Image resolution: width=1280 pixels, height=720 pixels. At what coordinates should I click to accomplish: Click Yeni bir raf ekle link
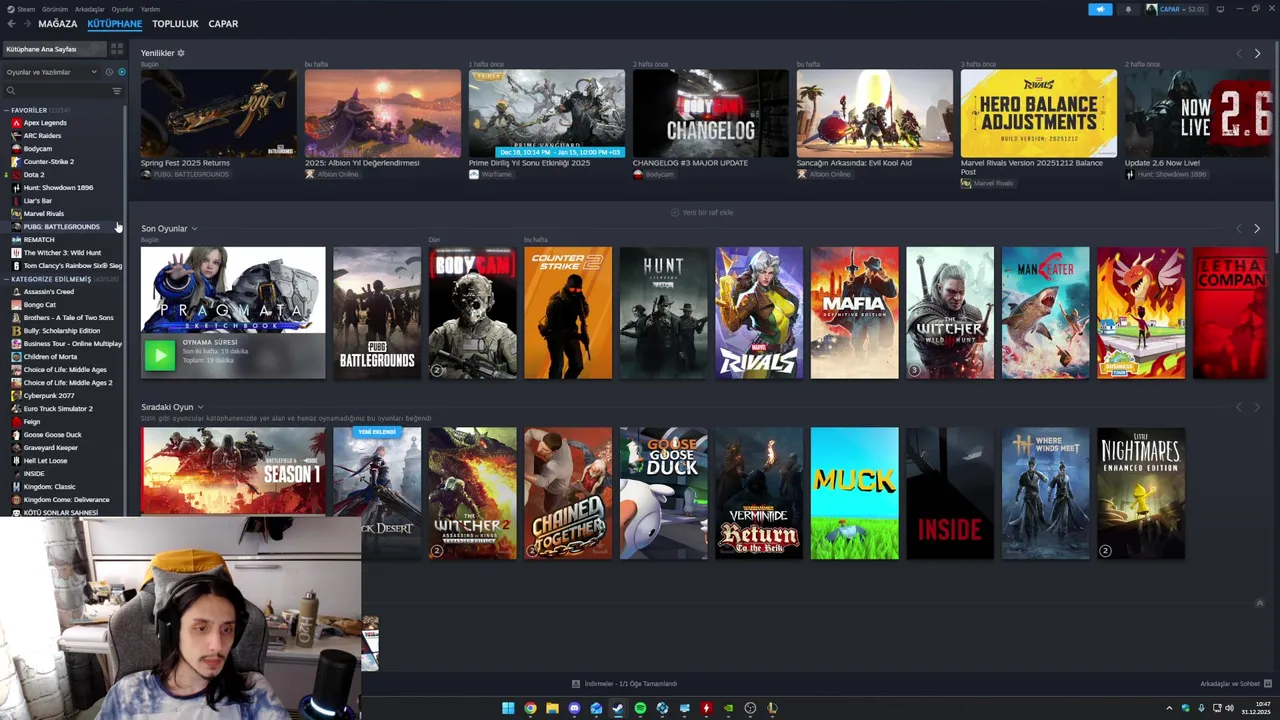(x=701, y=212)
